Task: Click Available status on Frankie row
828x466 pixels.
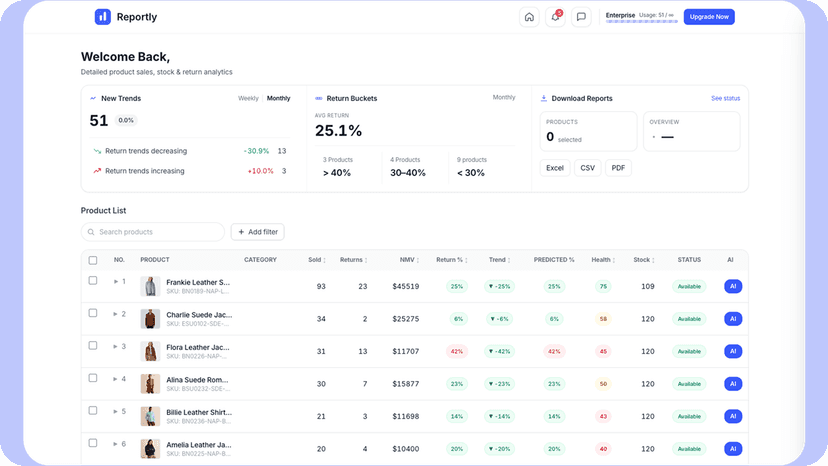Action: click(x=689, y=286)
